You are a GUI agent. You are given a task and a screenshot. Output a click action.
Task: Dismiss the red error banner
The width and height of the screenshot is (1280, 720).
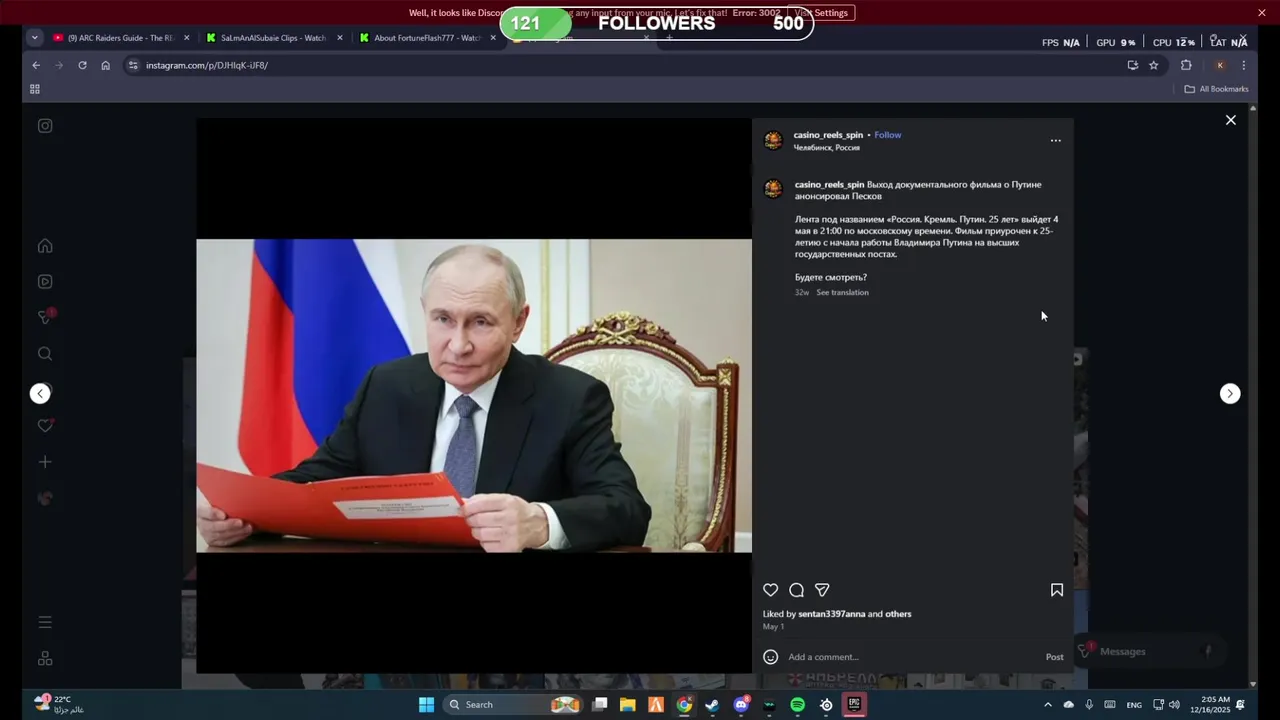pos(1262,13)
